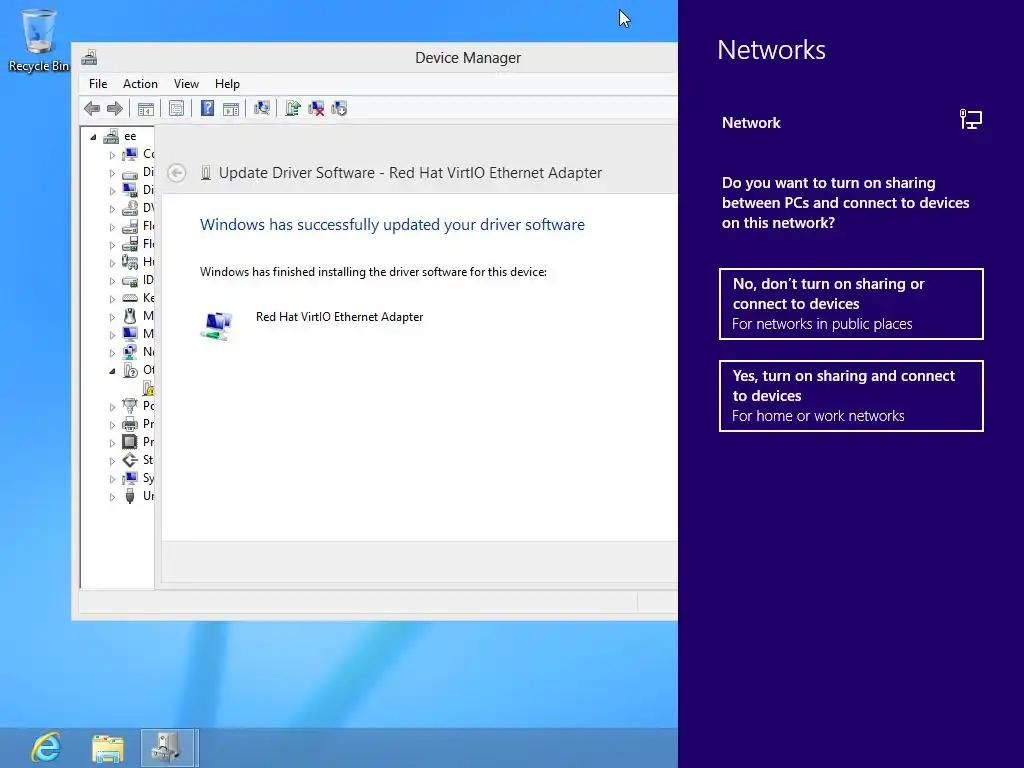Select the Storage controllers icon in tree
Viewport: 1024px width, 768px height.
click(x=130, y=460)
